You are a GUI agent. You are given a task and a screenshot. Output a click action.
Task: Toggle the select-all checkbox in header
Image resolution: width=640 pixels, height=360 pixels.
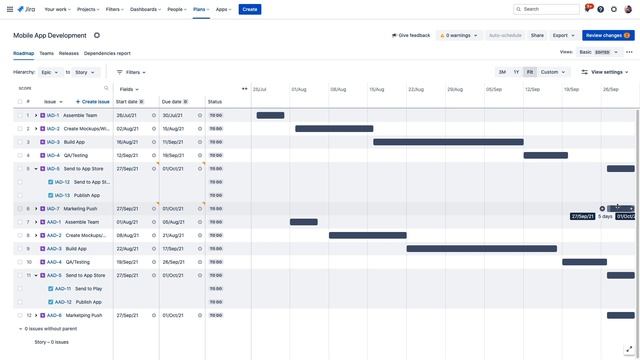click(20, 102)
